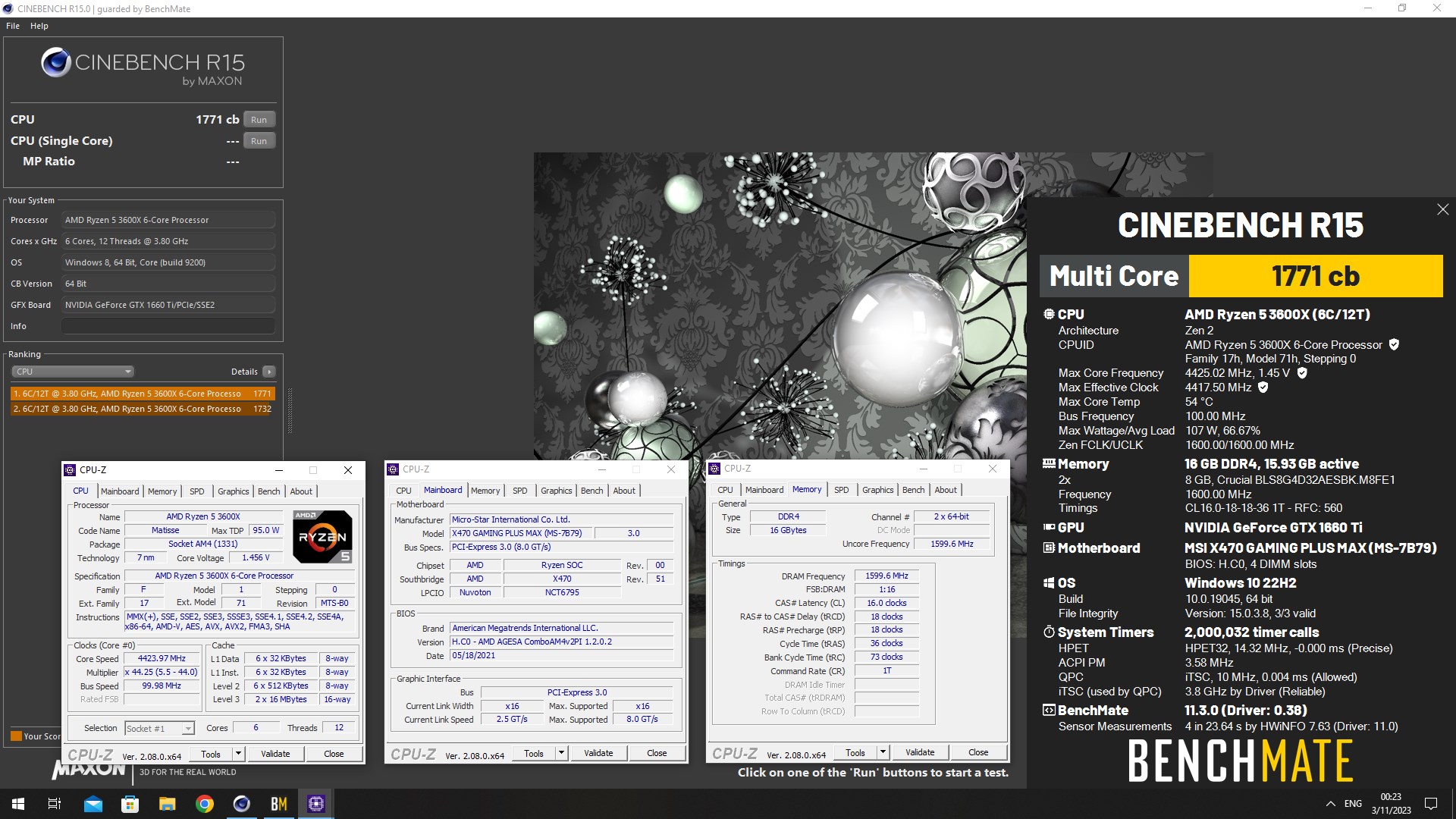Open Mainboard tab in first CPU-Z window
The image size is (1456, 819).
click(120, 491)
